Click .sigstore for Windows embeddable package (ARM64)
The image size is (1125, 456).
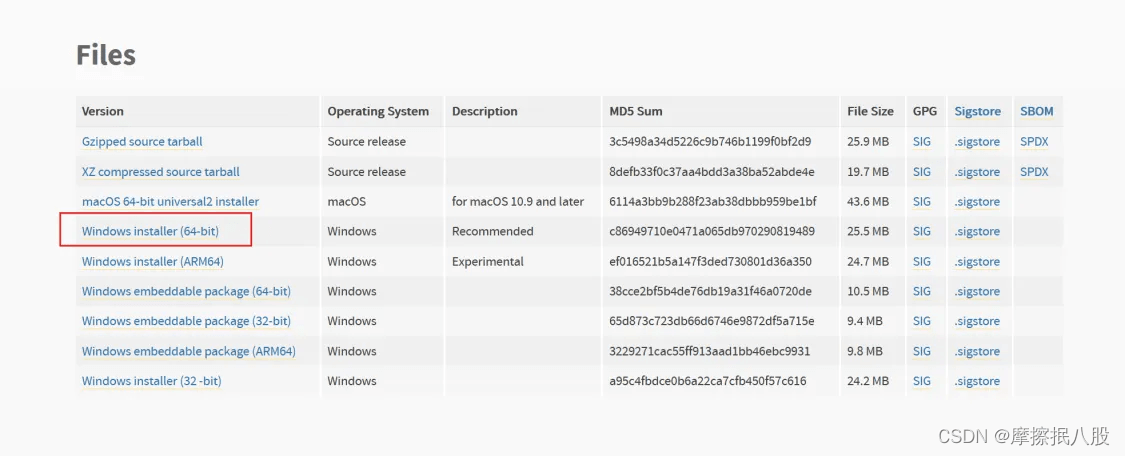977,352
